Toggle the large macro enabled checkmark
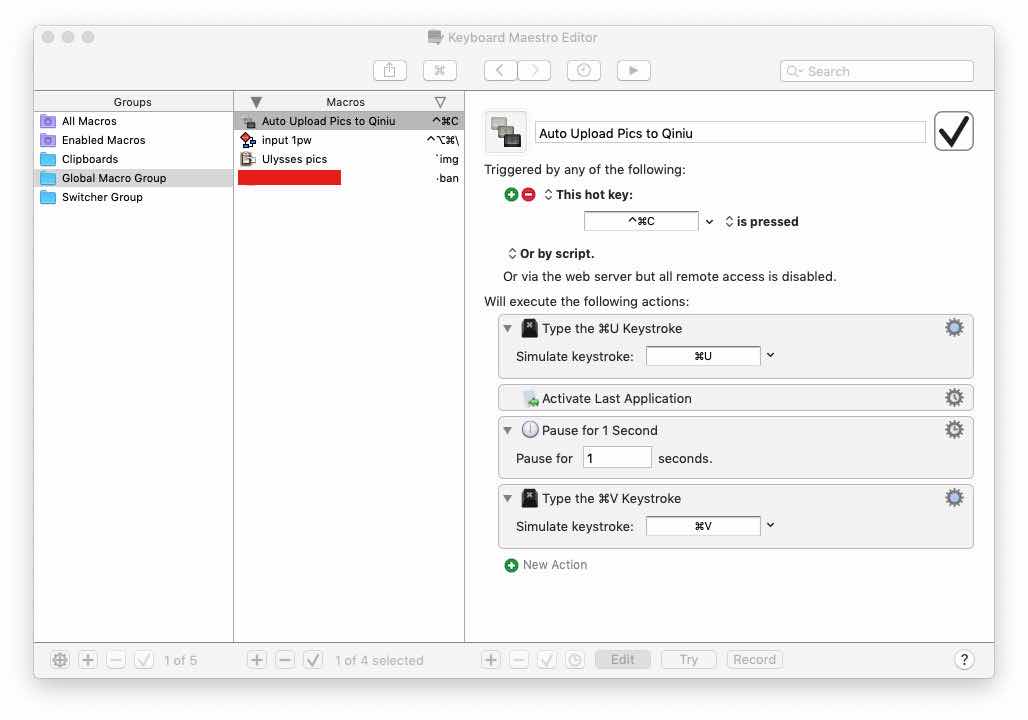 click(953, 131)
